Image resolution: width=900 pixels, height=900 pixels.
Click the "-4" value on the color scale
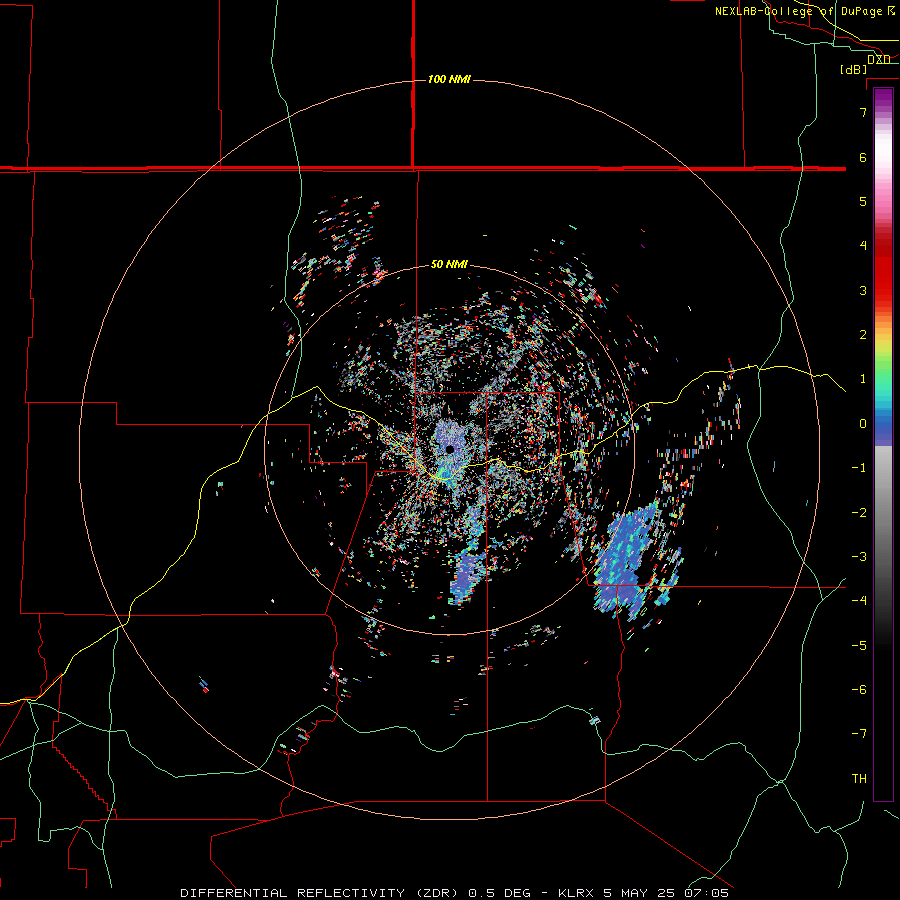tap(859, 601)
